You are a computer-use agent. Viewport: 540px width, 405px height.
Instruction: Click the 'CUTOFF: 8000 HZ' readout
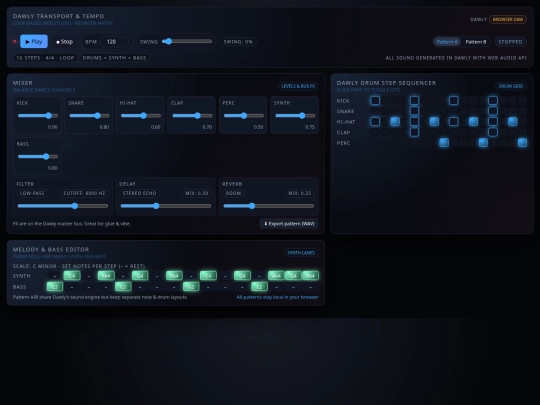(84, 193)
